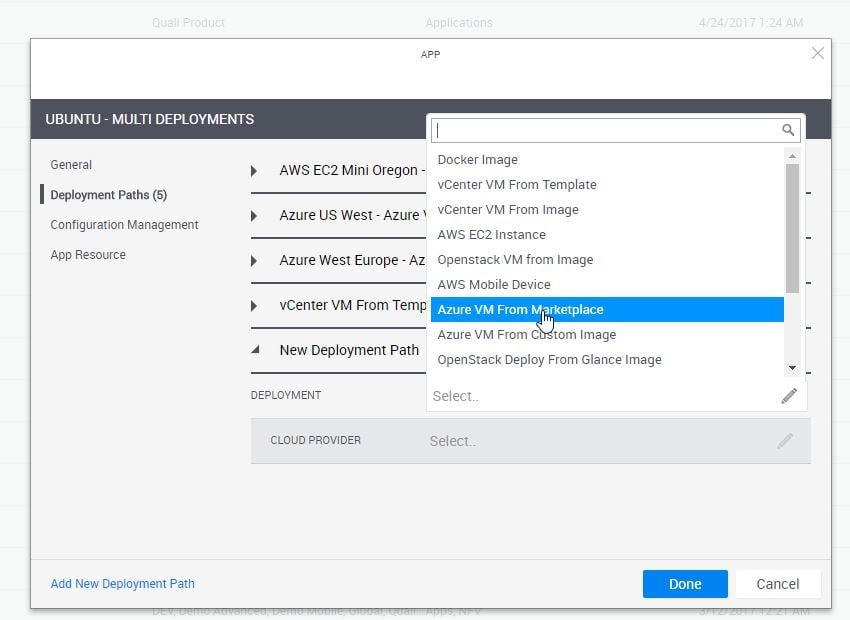Click the magnifier icon in the filter box
This screenshot has width=850, height=620.
point(787,130)
